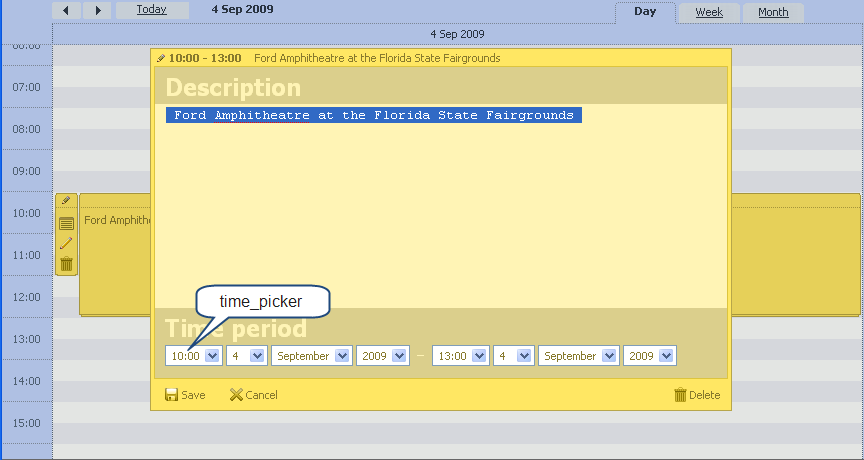Expand the start month September dropdown

pyautogui.click(x=342, y=356)
